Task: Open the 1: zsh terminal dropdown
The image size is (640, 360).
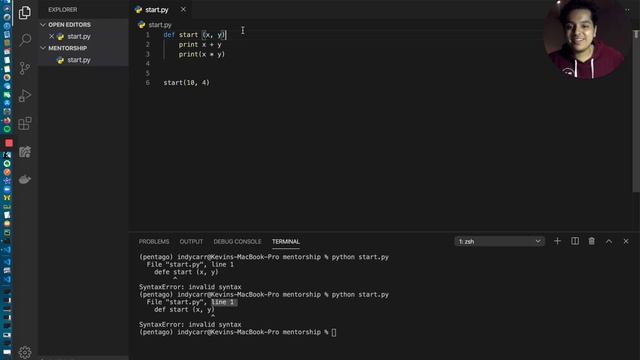Action: pyautogui.click(x=500, y=241)
